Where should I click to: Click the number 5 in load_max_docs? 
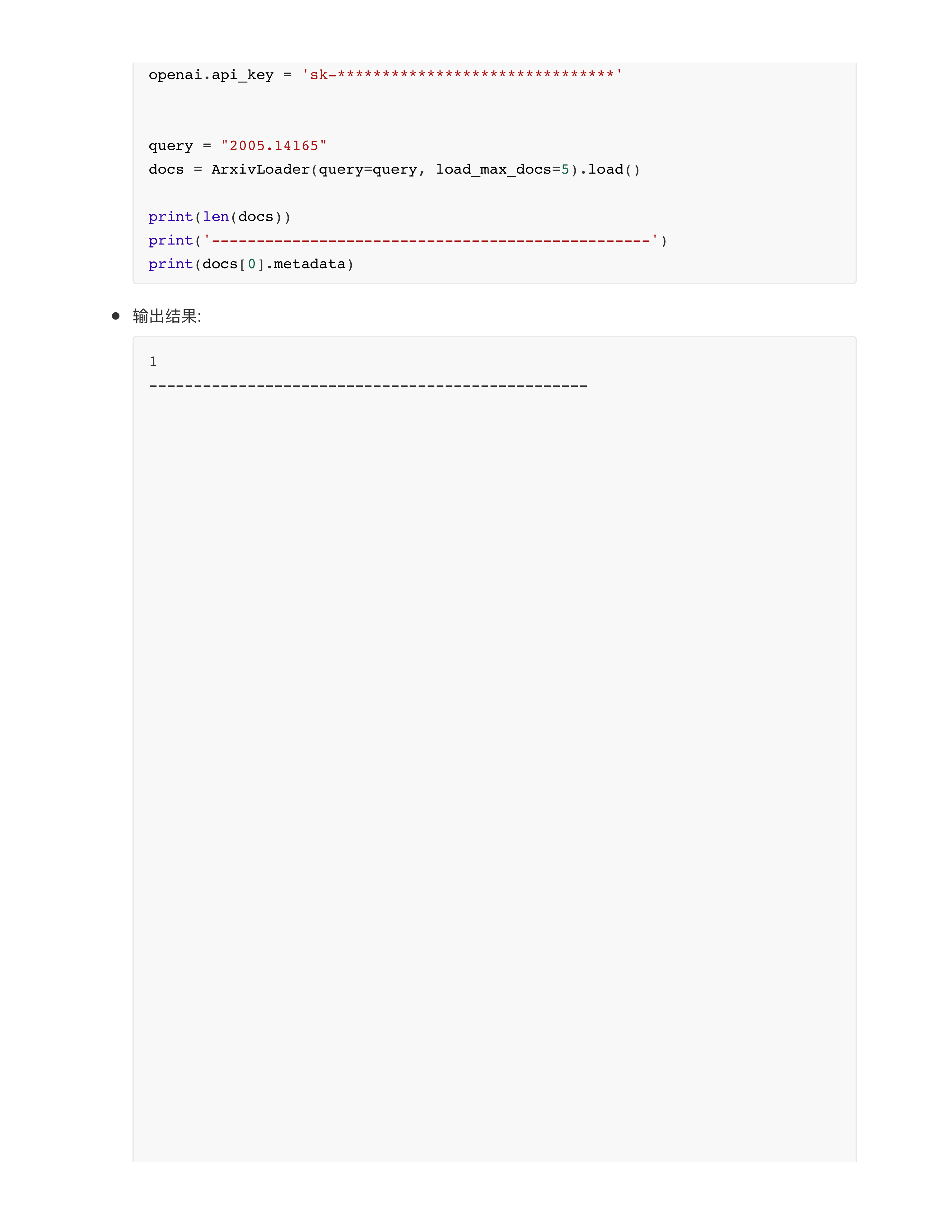click(565, 170)
